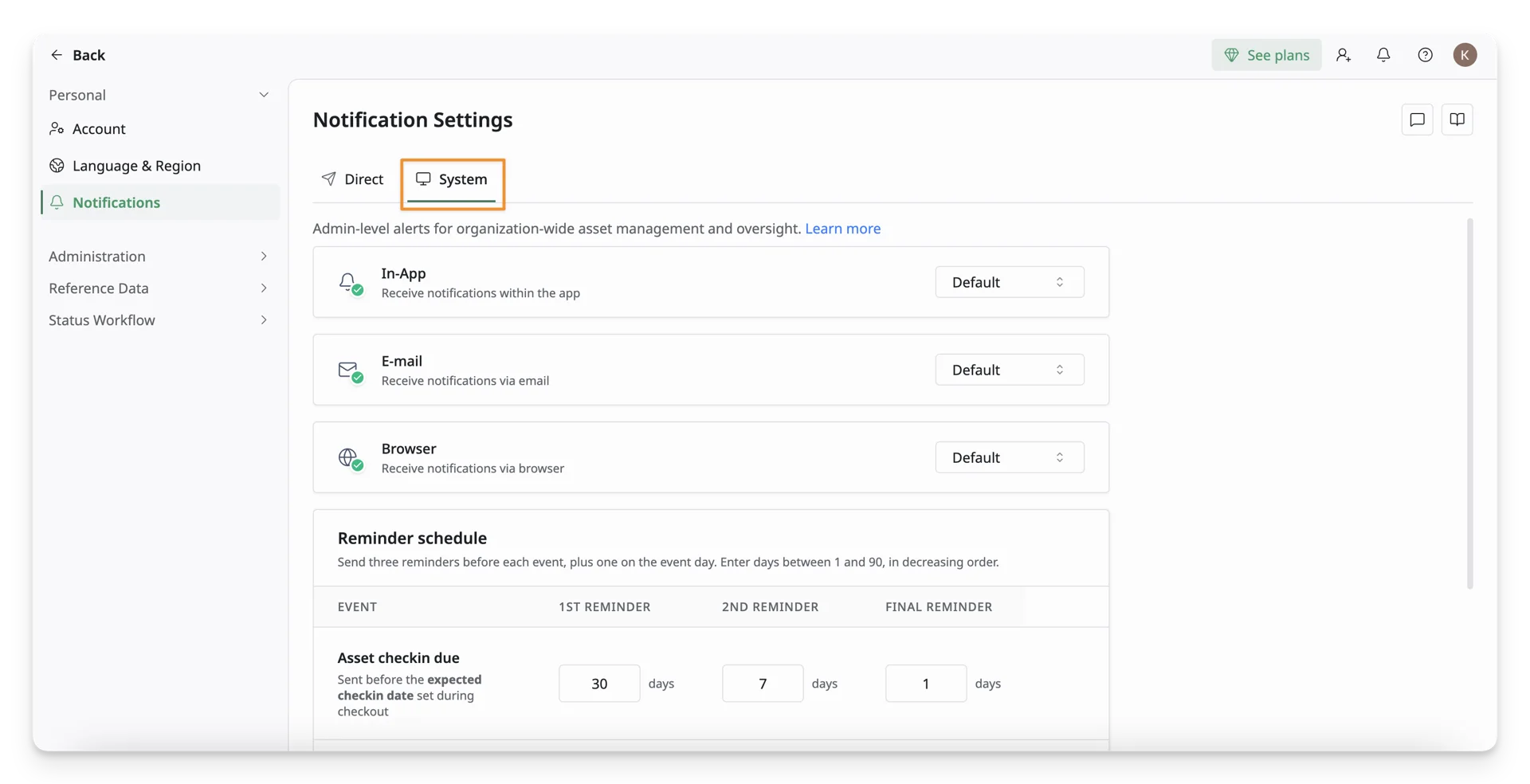Click the Back arrow icon
The width and height of the screenshot is (1530, 784).
(x=57, y=55)
